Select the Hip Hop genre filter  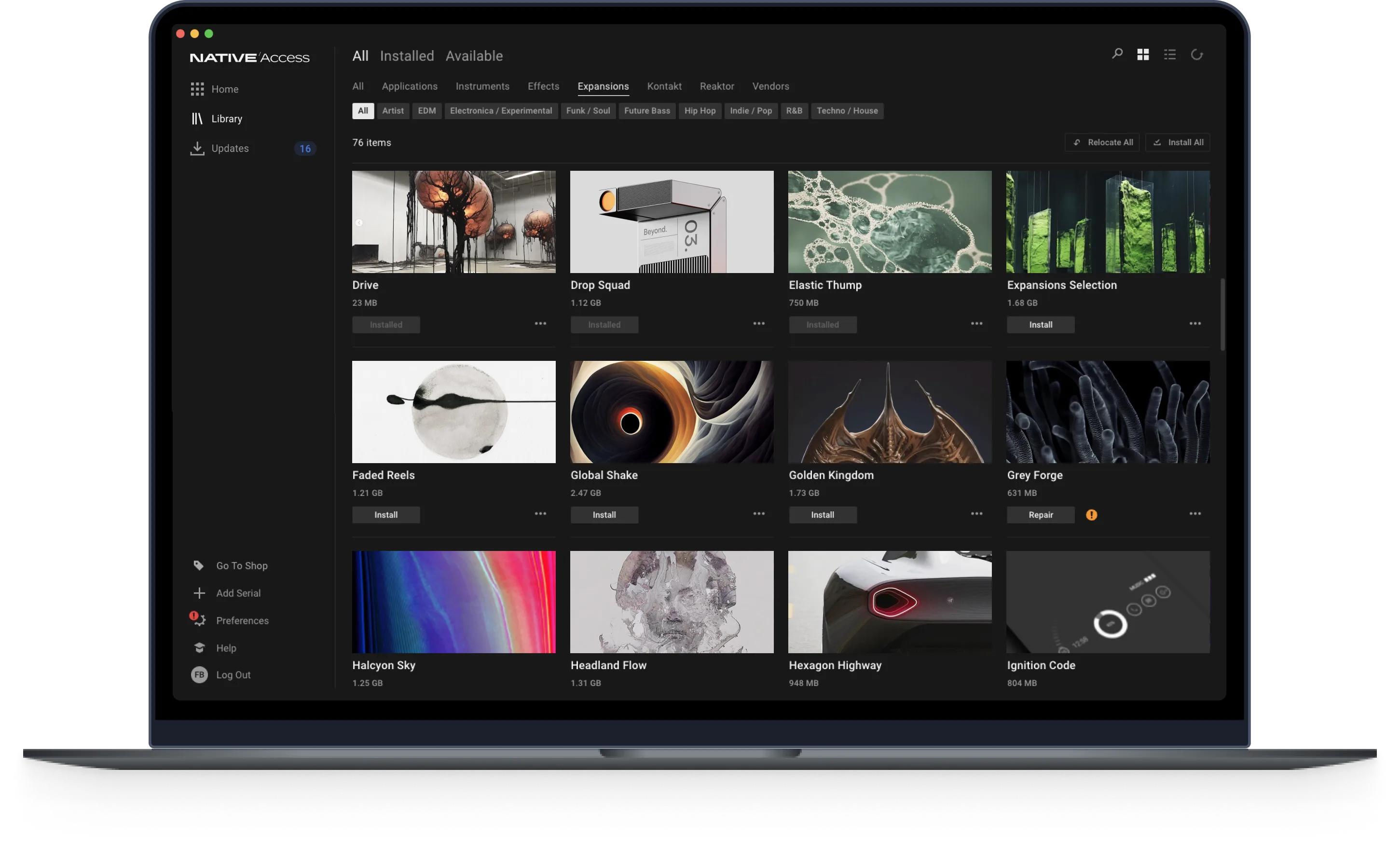(700, 111)
